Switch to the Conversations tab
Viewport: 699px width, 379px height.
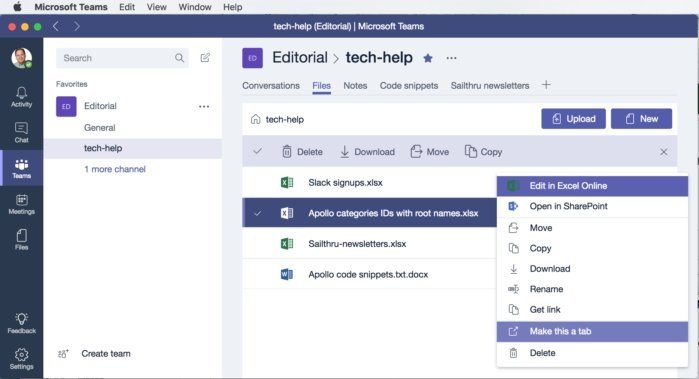coord(271,86)
